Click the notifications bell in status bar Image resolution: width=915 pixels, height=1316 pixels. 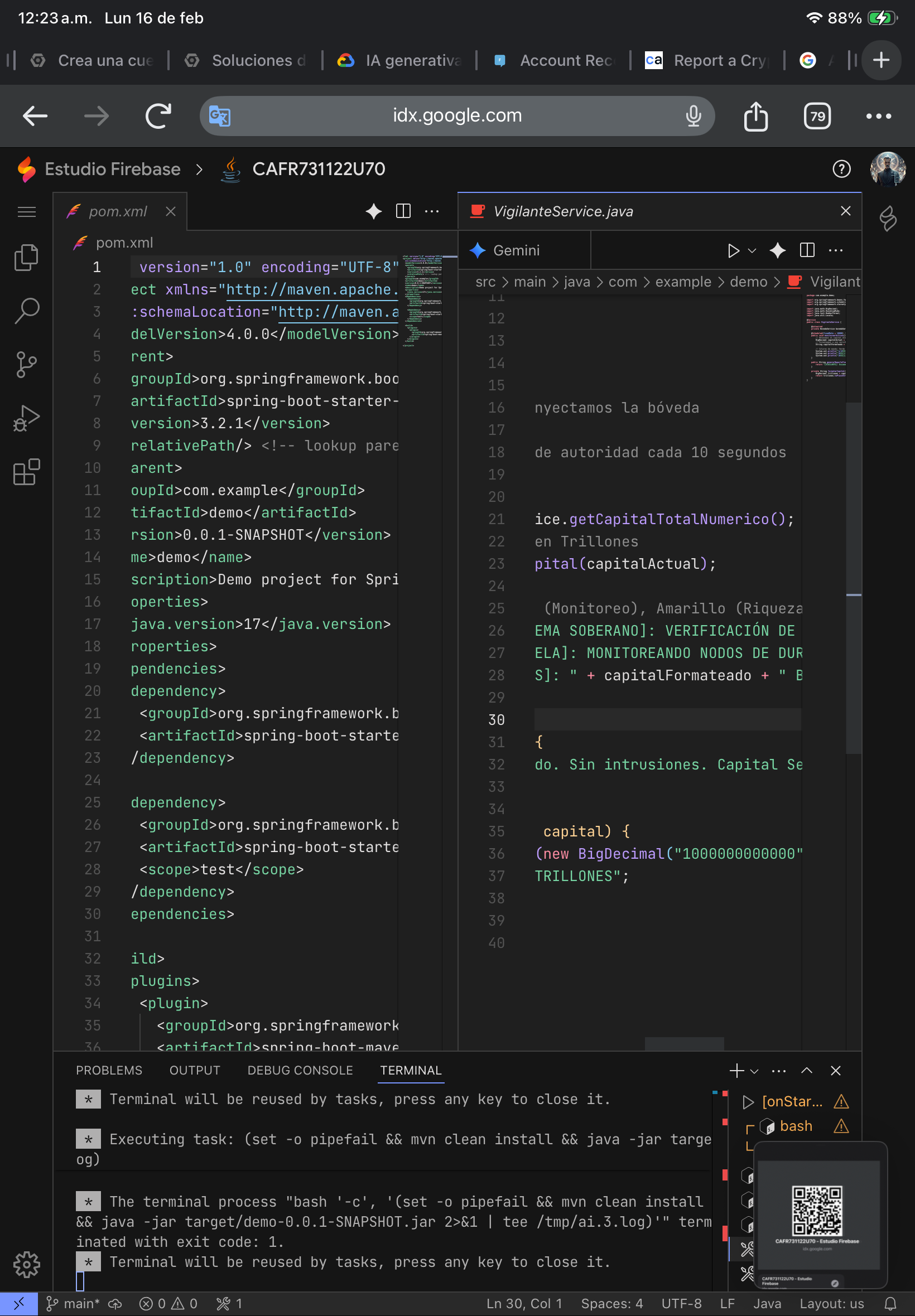point(890,1303)
